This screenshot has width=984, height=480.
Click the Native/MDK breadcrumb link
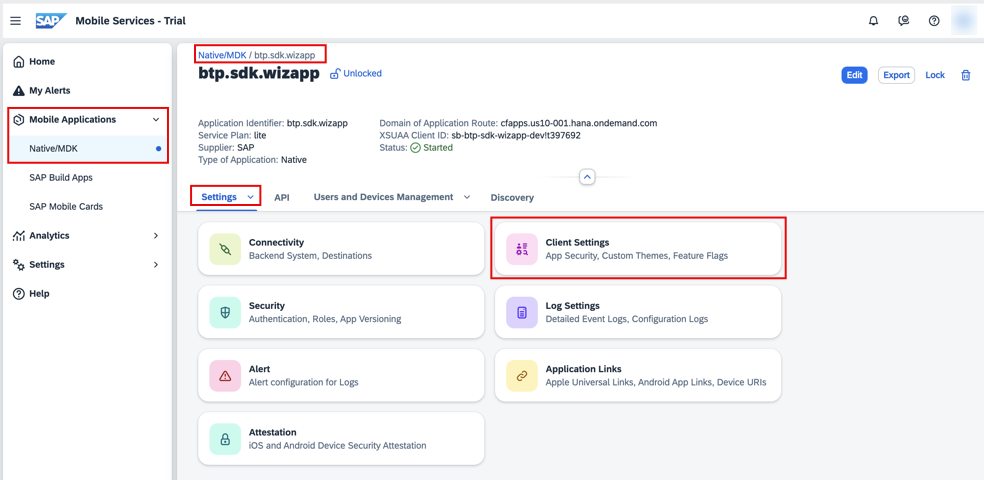[222, 55]
